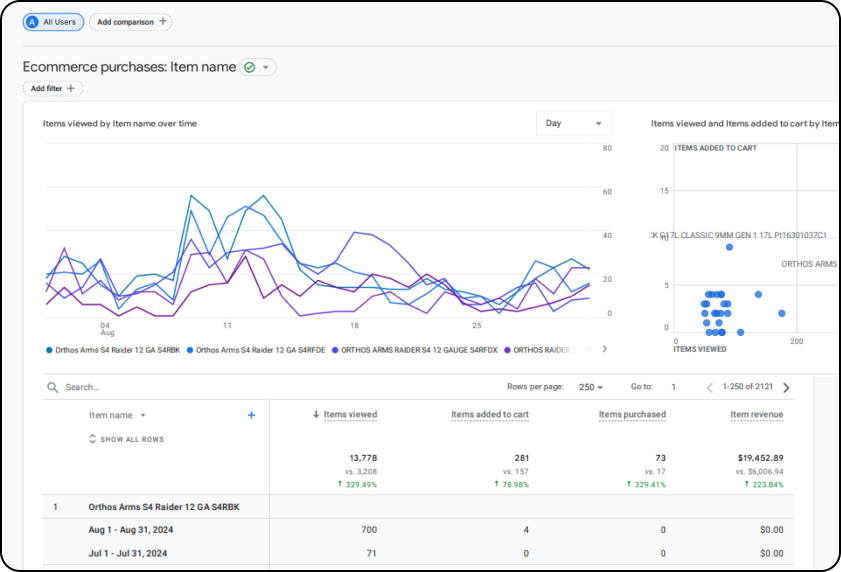The image size is (841, 572).
Task: Click the 13,778 items viewed total
Action: pos(363,458)
